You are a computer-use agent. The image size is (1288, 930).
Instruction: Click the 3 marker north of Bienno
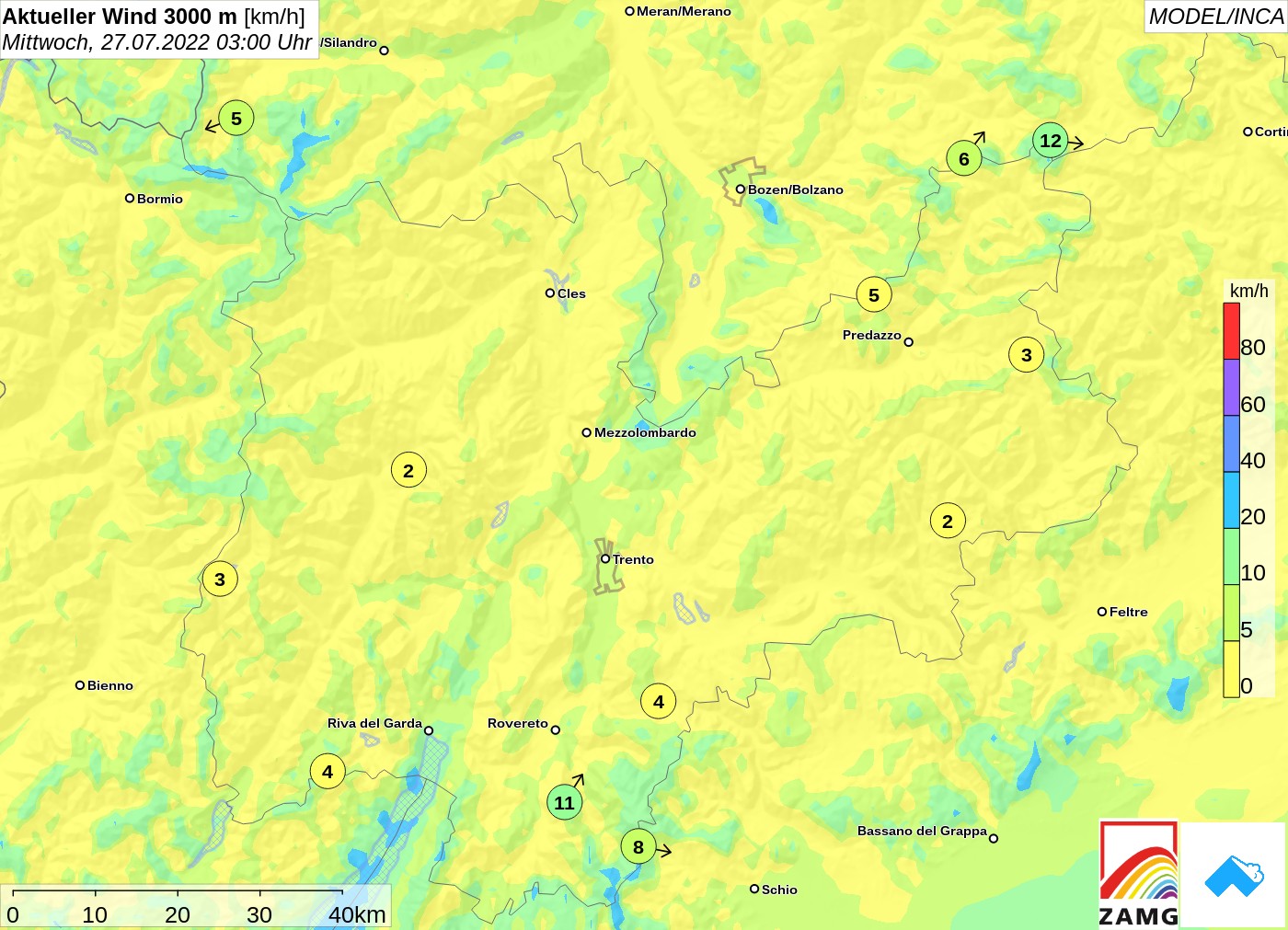(x=220, y=580)
